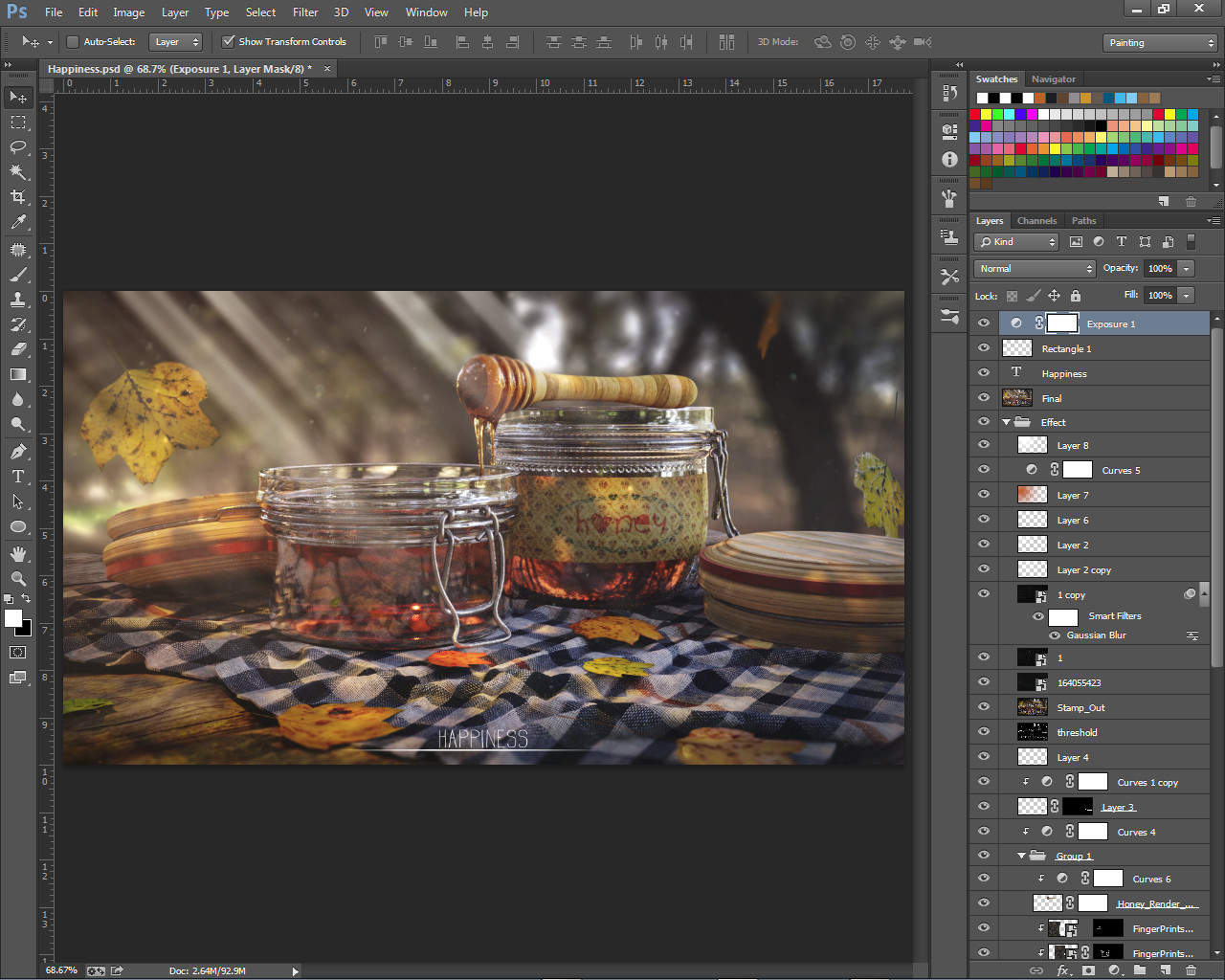Uncheck Show Transform Controls

click(228, 42)
